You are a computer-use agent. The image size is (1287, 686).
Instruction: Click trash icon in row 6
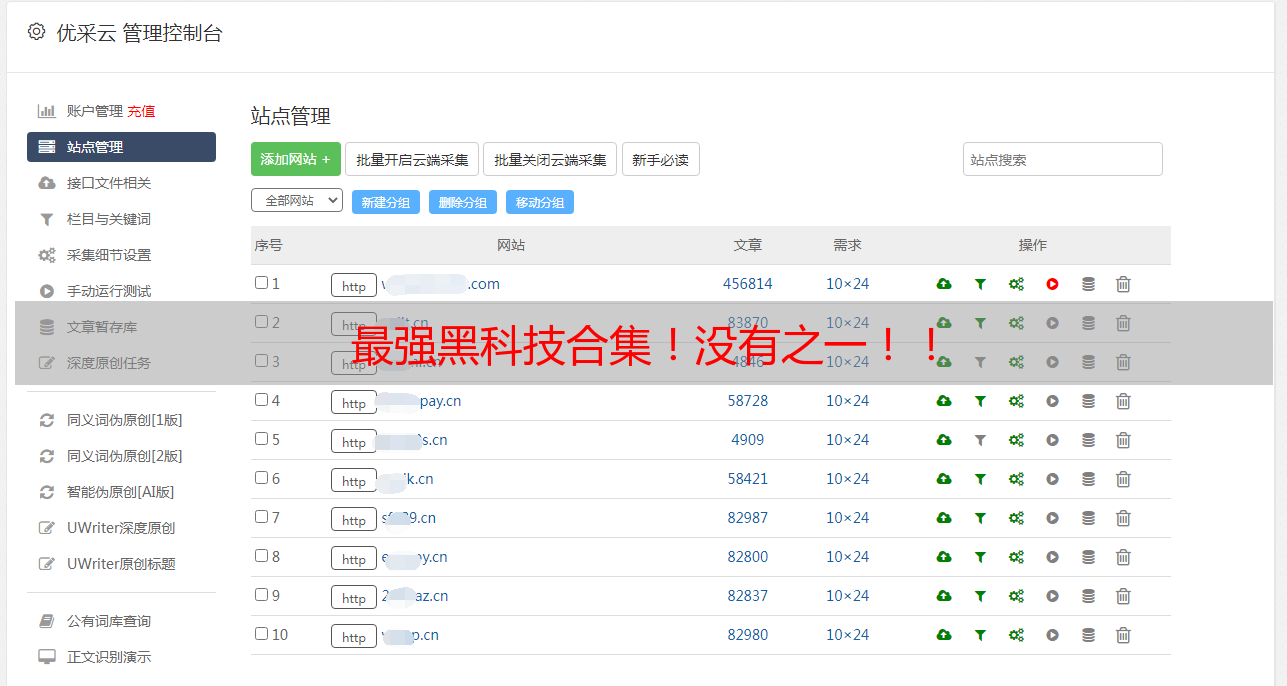1123,479
